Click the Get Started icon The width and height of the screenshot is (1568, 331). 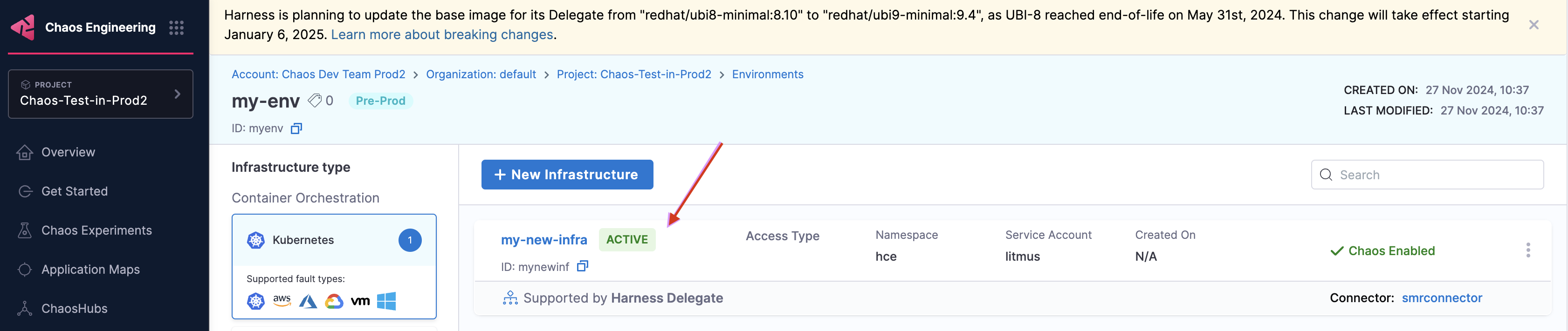(25, 191)
